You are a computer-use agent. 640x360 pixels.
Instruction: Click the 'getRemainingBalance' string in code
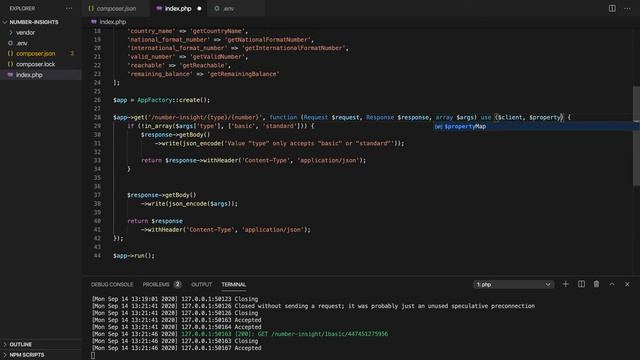click(244, 74)
